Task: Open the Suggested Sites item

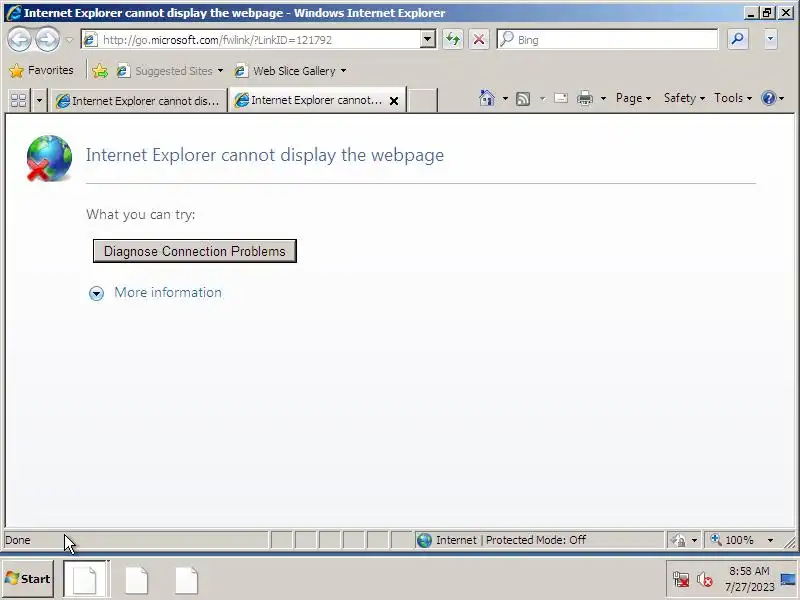Action: (169, 70)
